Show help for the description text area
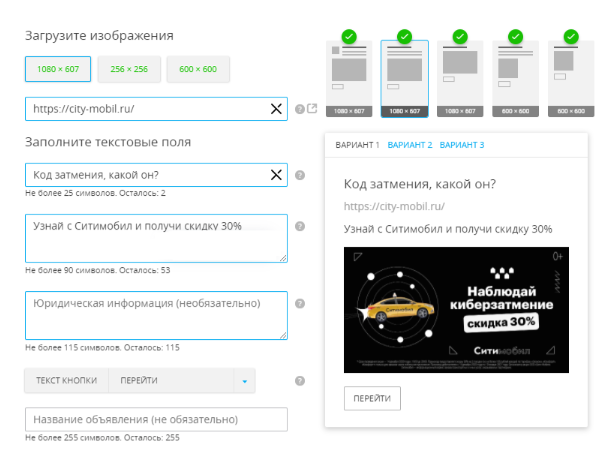 [300, 226]
